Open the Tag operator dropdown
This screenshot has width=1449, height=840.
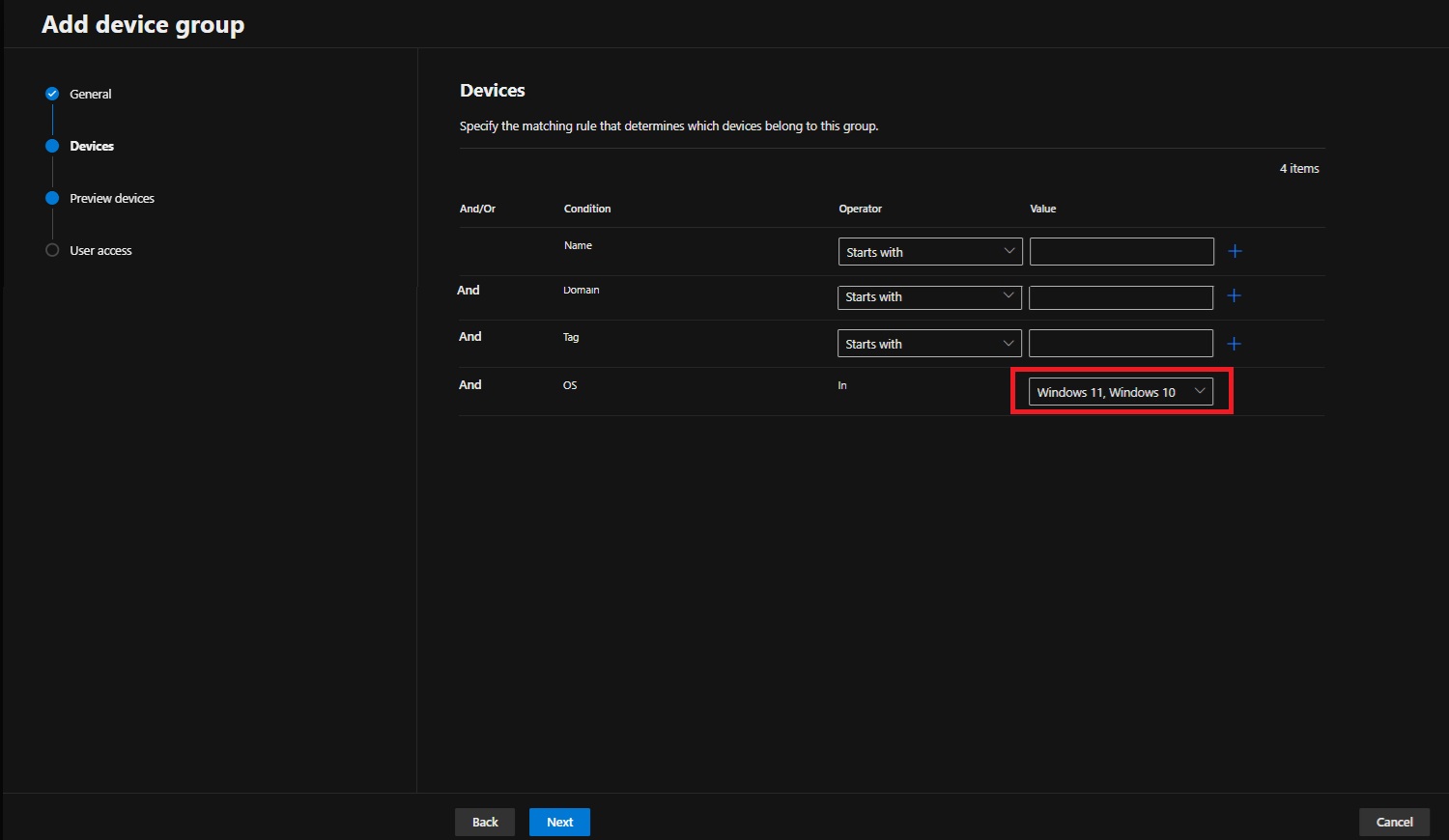pos(929,343)
